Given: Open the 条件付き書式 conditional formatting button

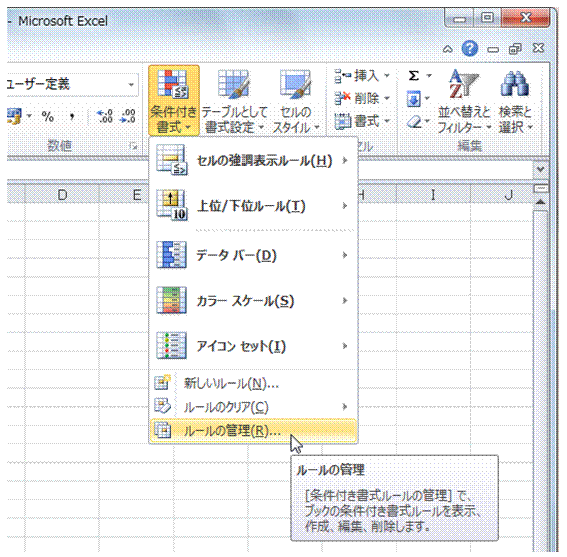Looking at the screenshot, I should point(174,101).
